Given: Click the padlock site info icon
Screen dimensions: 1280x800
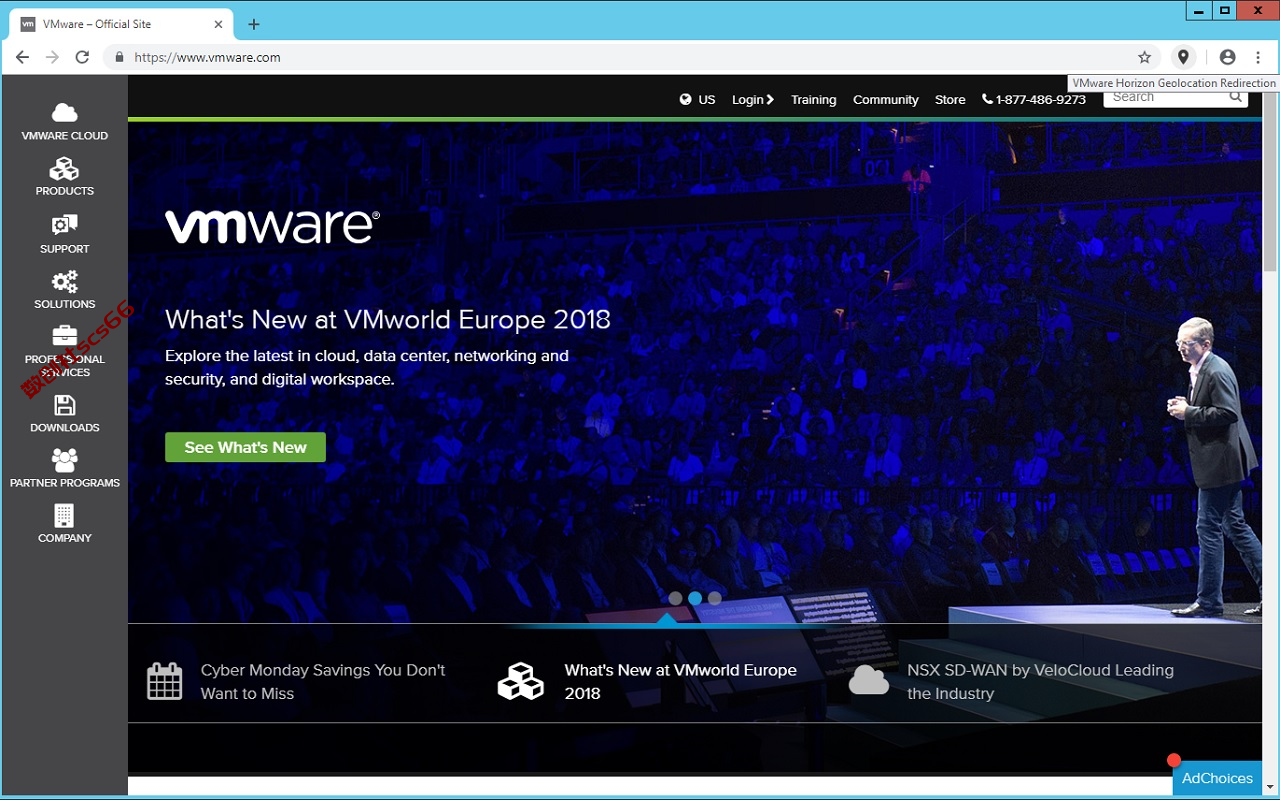Looking at the screenshot, I should pyautogui.click(x=119, y=57).
